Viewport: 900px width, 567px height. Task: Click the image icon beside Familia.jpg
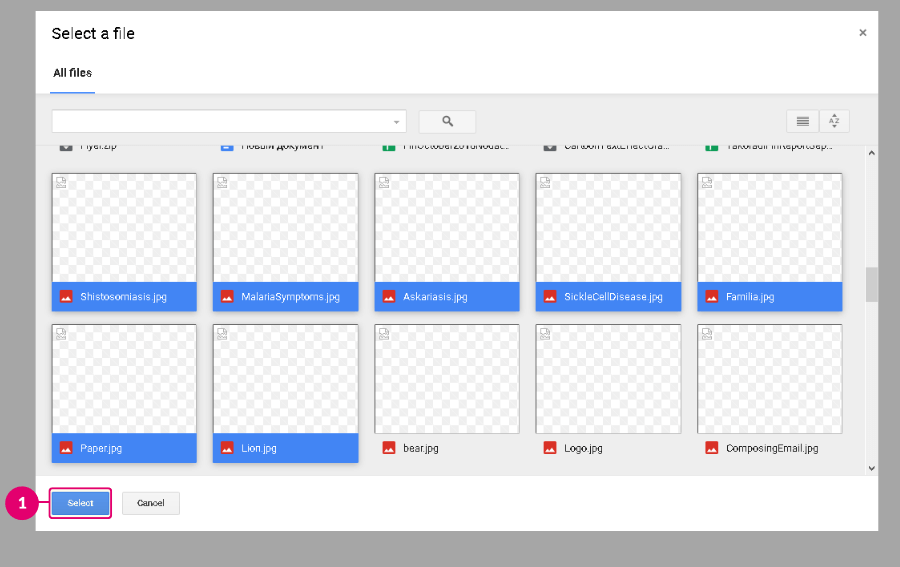click(712, 297)
